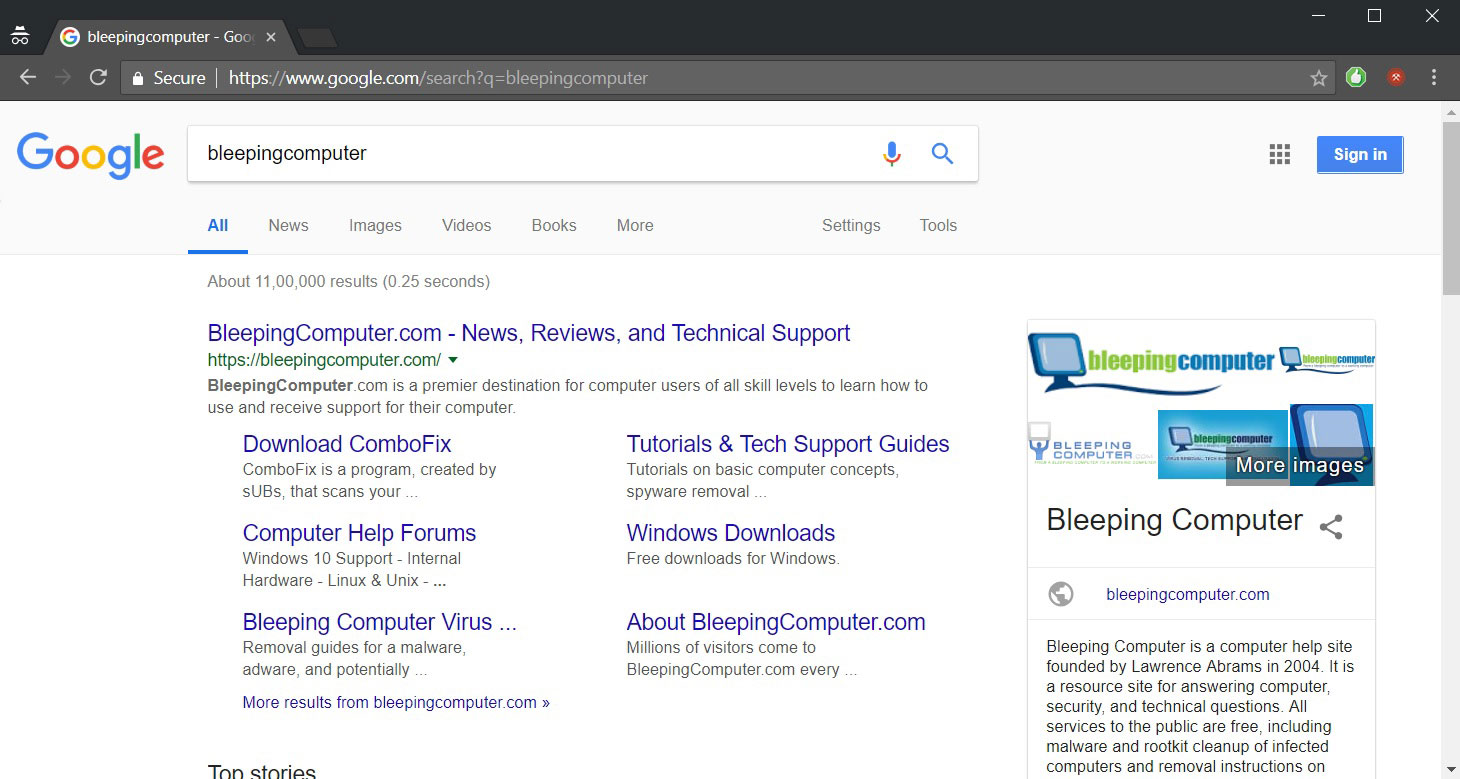Open Bleeping Computer Virus ... link
The image size is (1460, 779).
coord(380,622)
